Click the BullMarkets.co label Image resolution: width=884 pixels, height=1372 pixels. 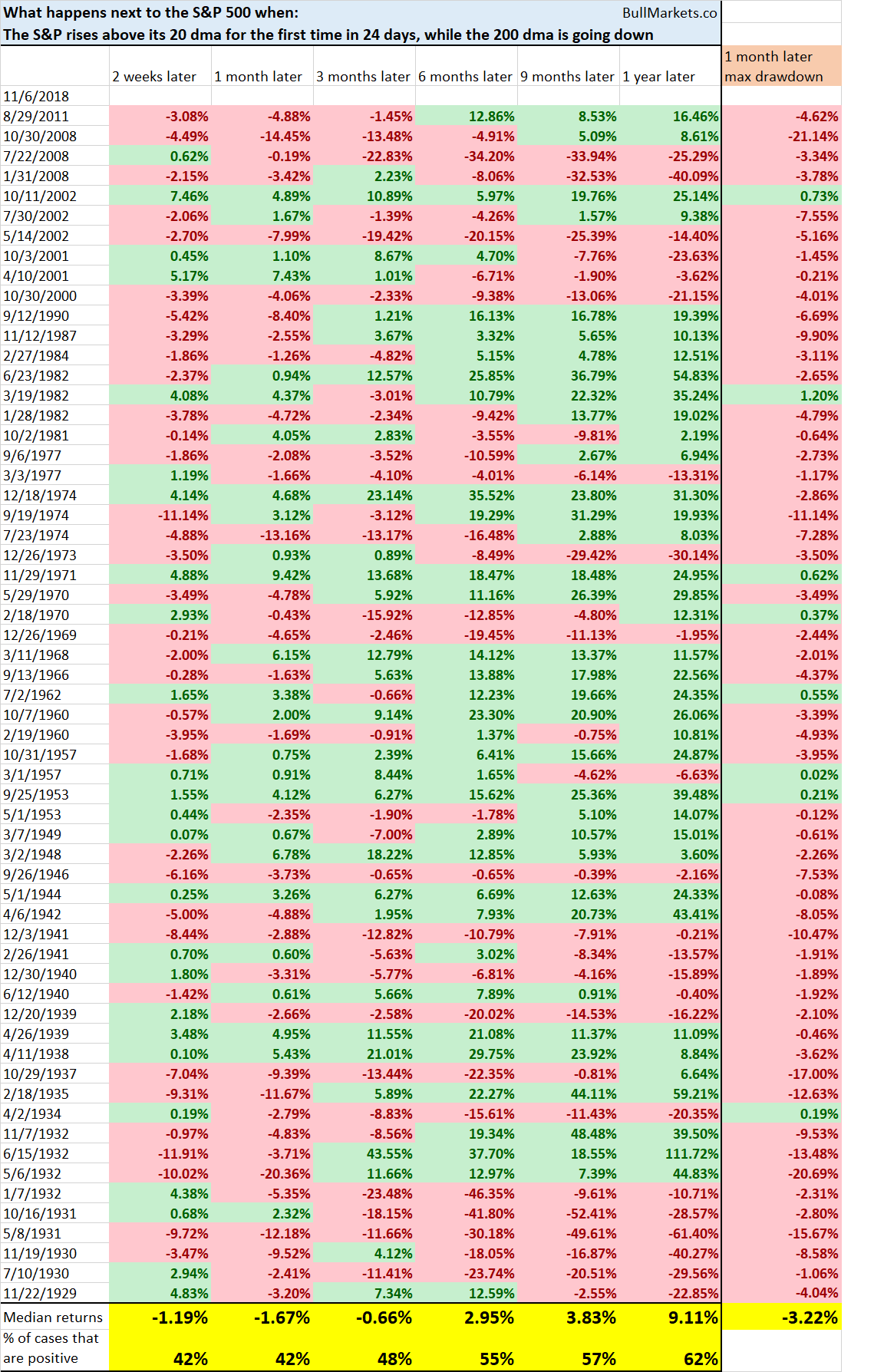669,12
